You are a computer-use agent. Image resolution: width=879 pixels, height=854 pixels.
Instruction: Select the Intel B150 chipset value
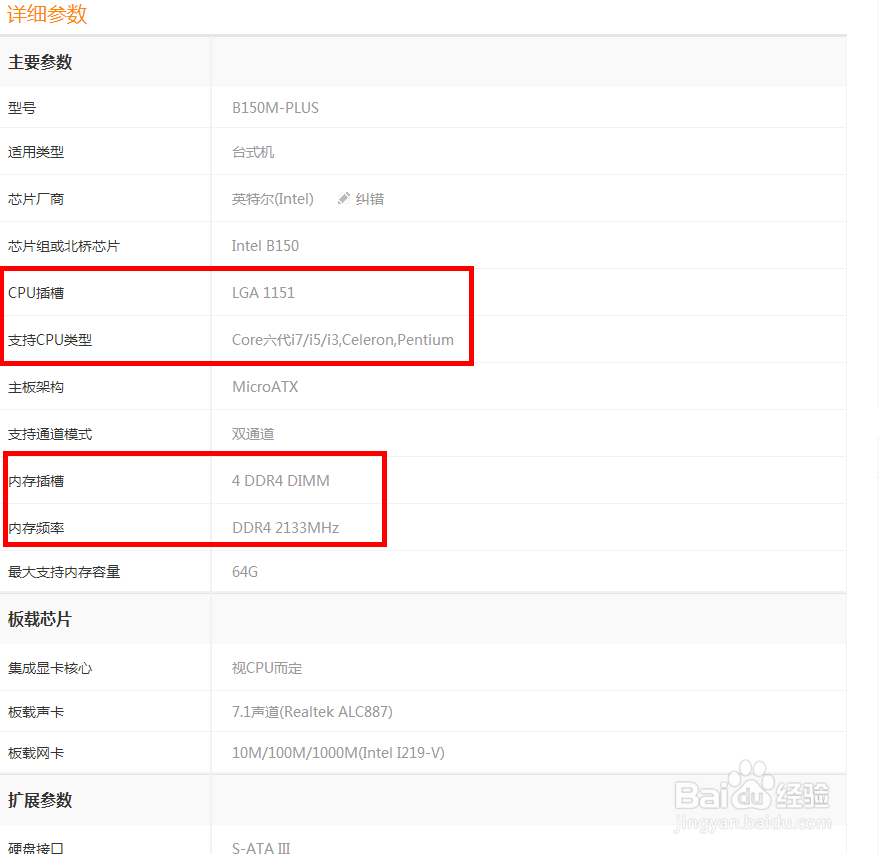[265, 246]
